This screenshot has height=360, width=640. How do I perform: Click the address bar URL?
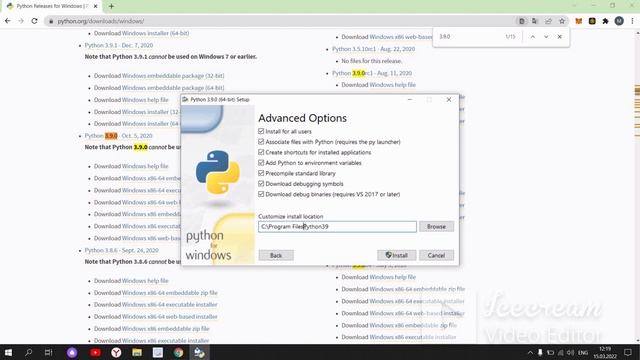(101, 21)
